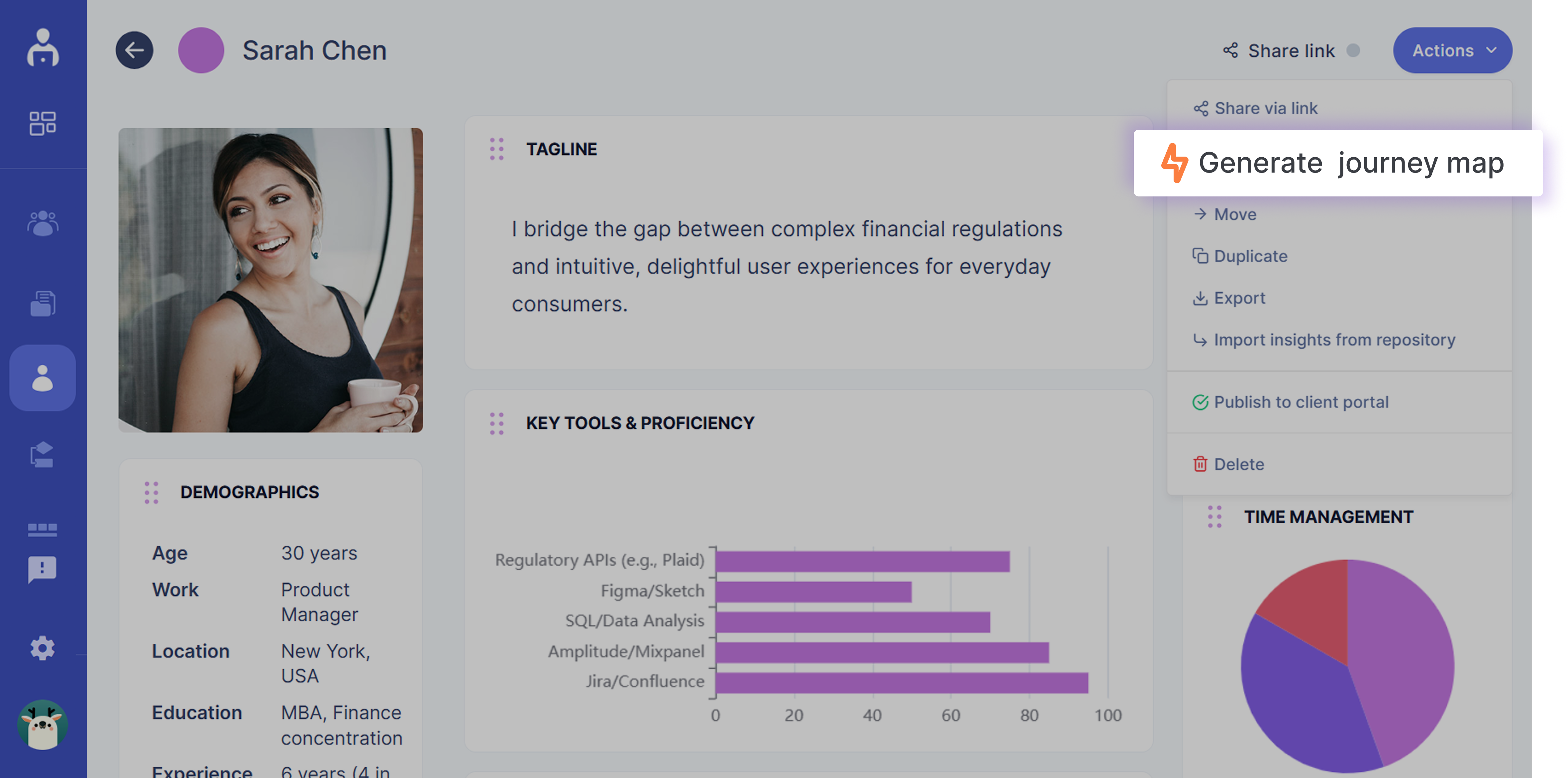Image resolution: width=1568 pixels, height=778 pixels.
Task: Click the back arrow next to Sarah Chen
Action: coord(134,51)
